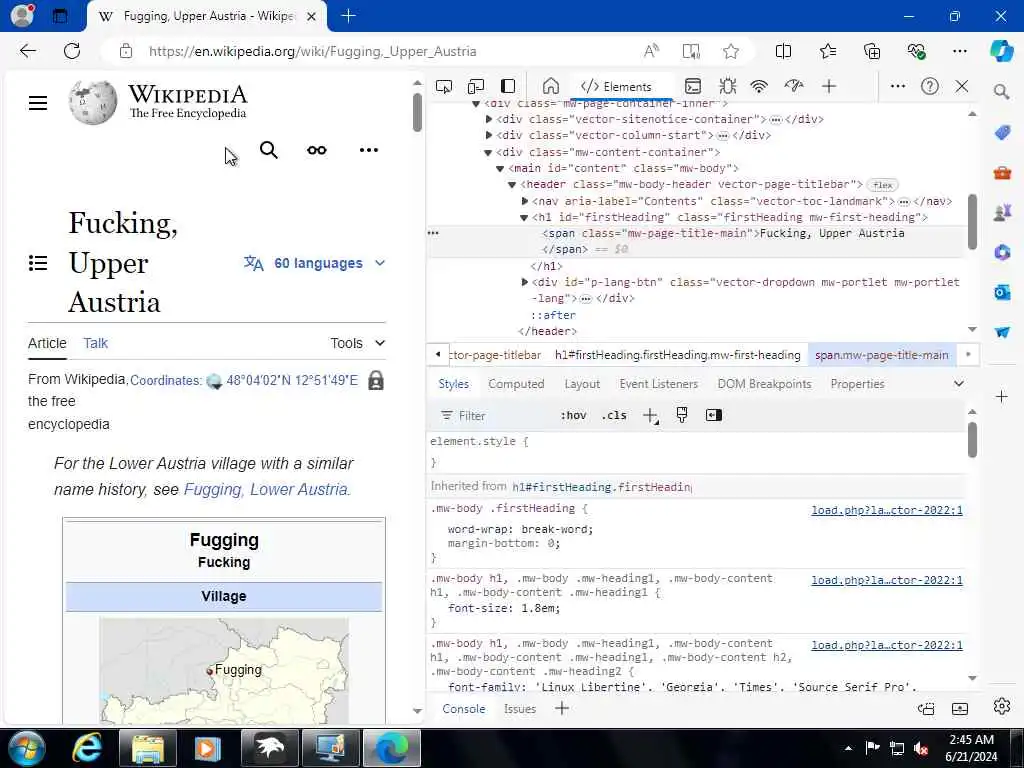
Task: Open Internet Explorer from the taskbar
Action: 86,748
